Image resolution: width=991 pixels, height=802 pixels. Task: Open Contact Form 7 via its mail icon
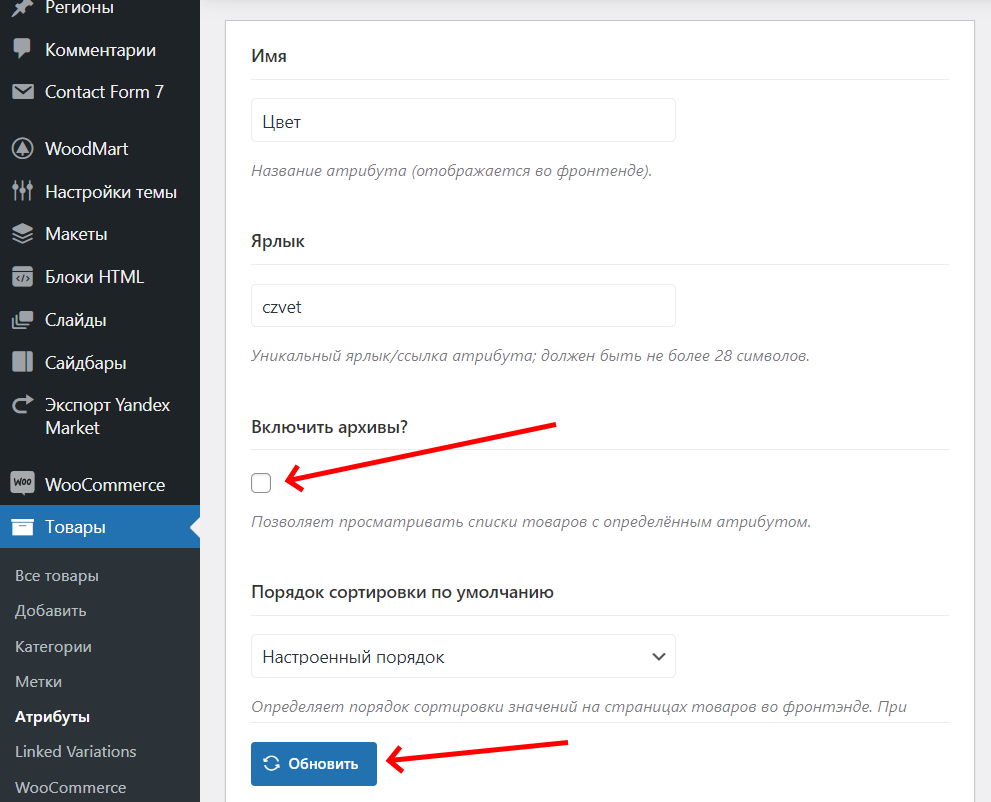(x=22, y=91)
